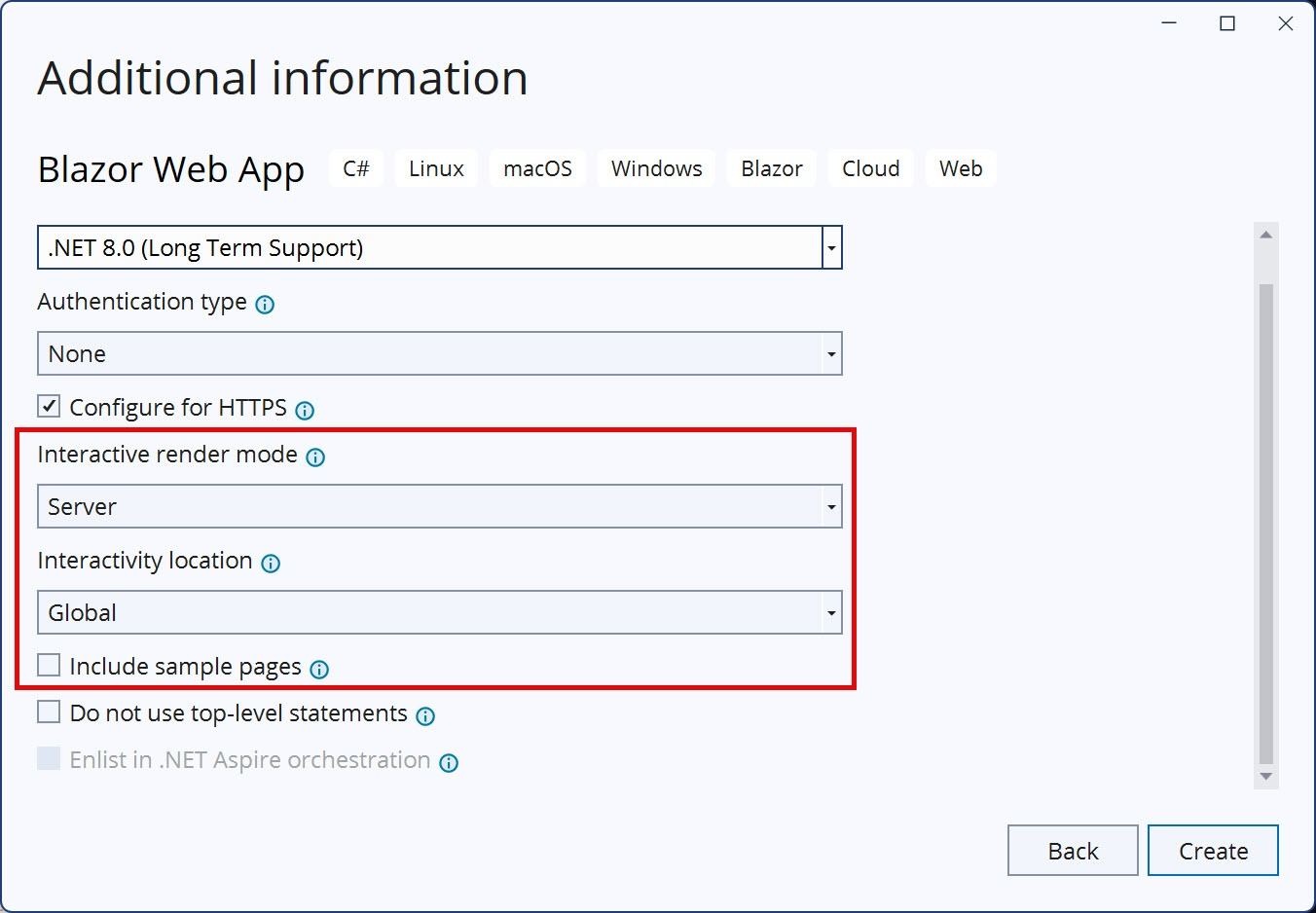Click the Create button
The width and height of the screenshot is (1316, 913).
tap(1213, 851)
